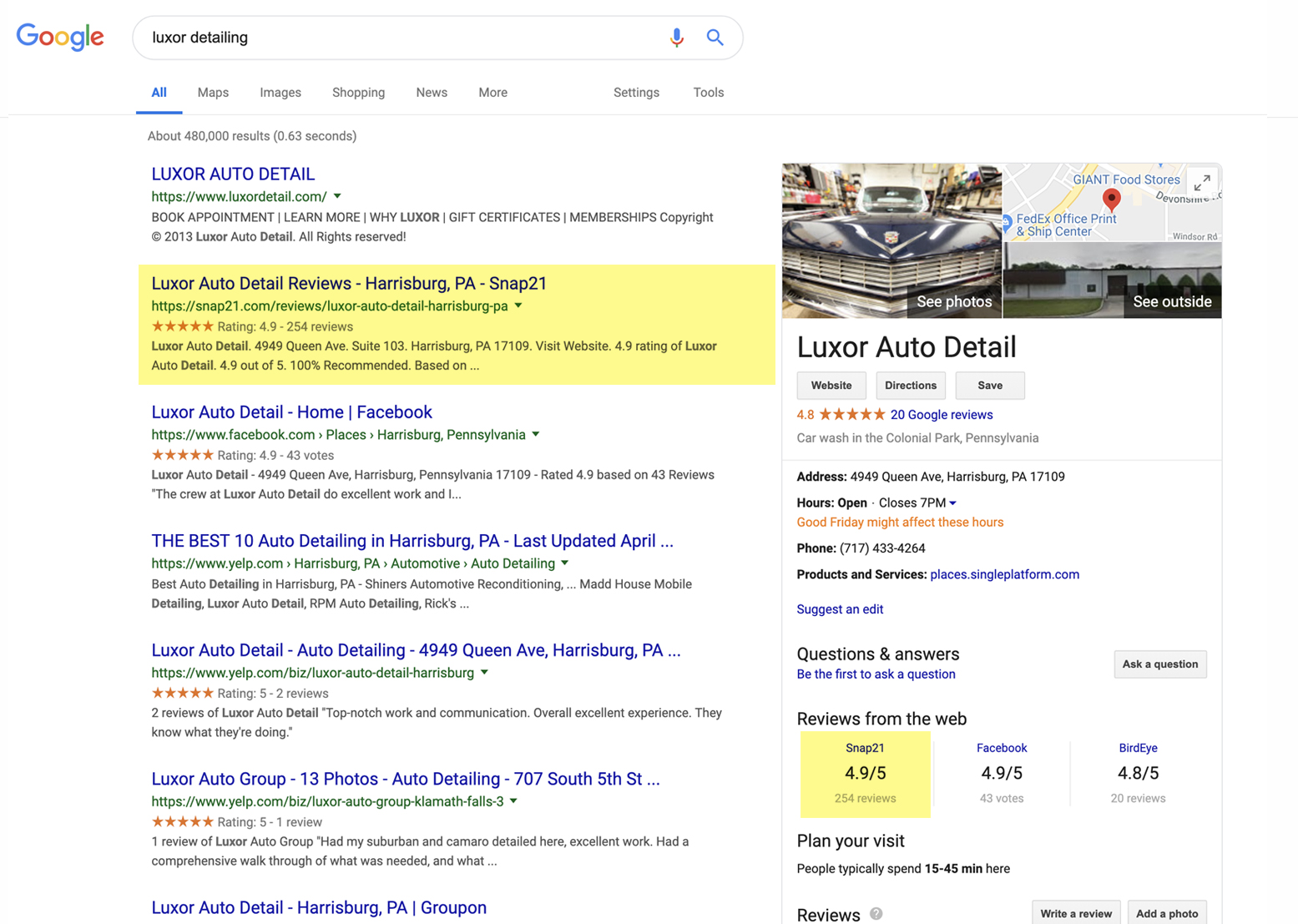The height and width of the screenshot is (924, 1298).
Task: Click the red map pin marker
Action: 1111,200
